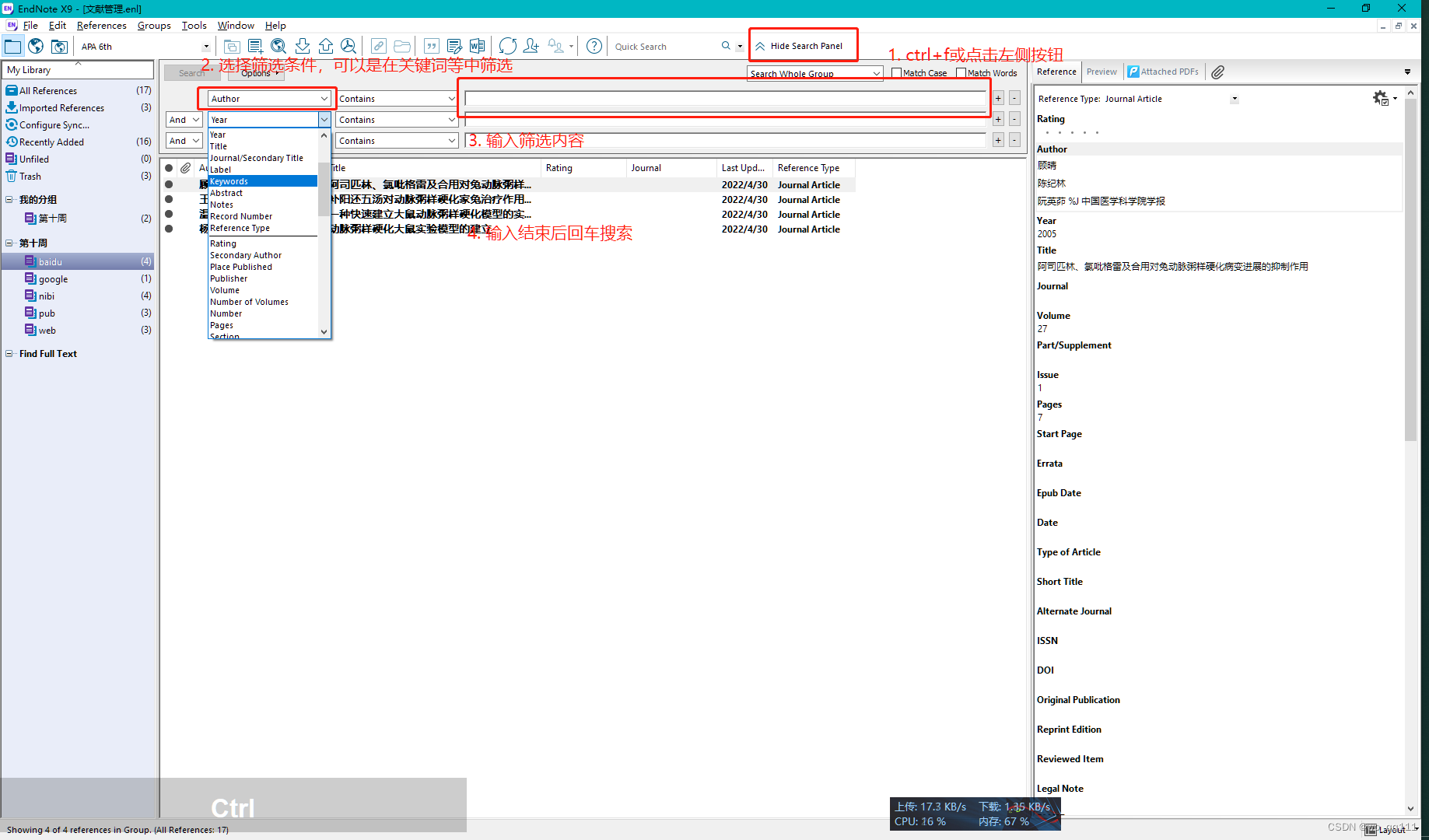Open the third row Contains dropdown
Image resolution: width=1429 pixels, height=840 pixels.
[397, 141]
